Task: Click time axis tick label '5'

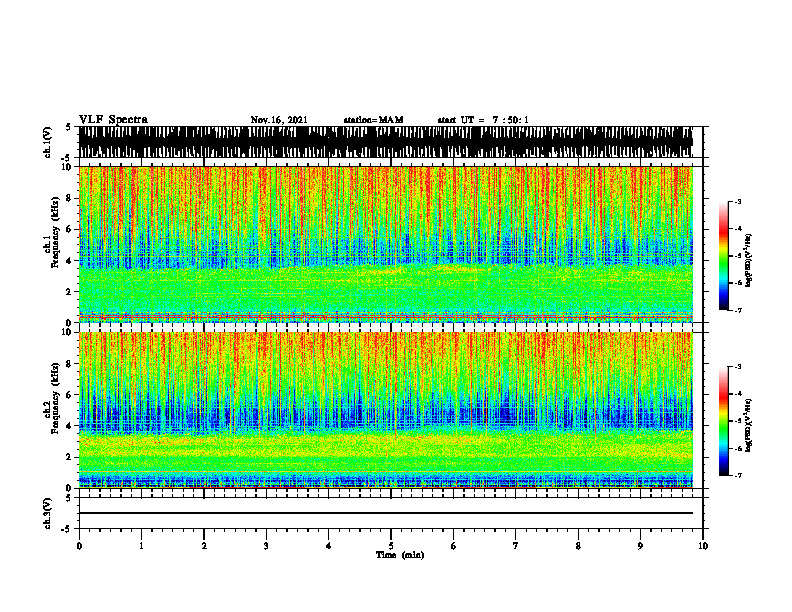Action: pyautogui.click(x=391, y=546)
